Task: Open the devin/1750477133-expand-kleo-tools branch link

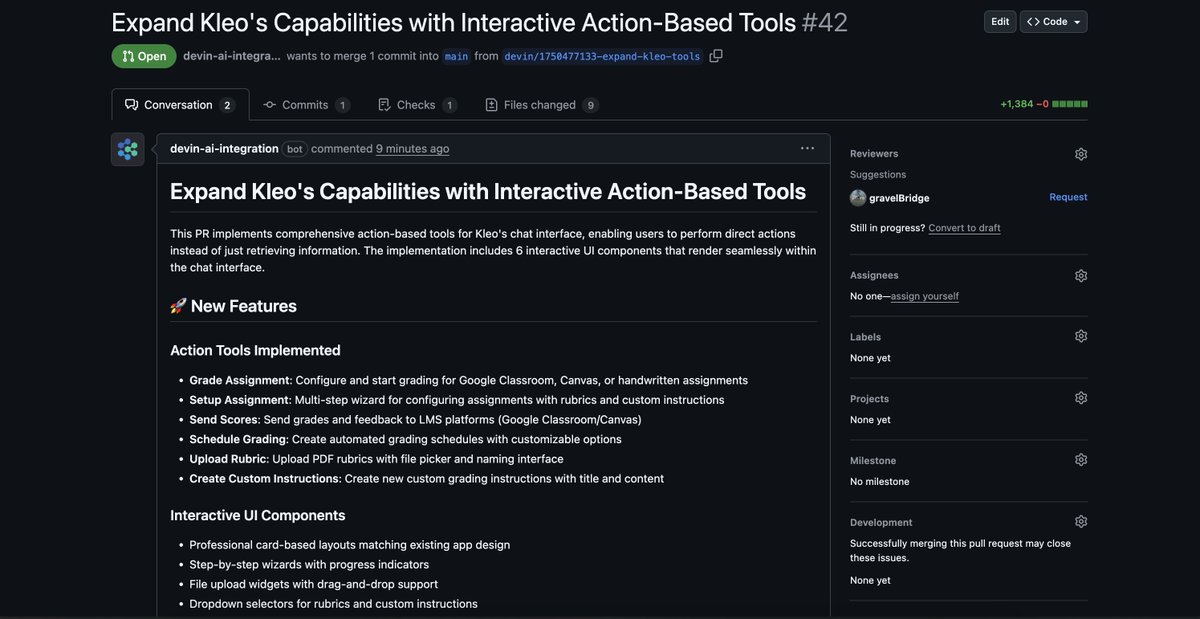Action: point(602,56)
